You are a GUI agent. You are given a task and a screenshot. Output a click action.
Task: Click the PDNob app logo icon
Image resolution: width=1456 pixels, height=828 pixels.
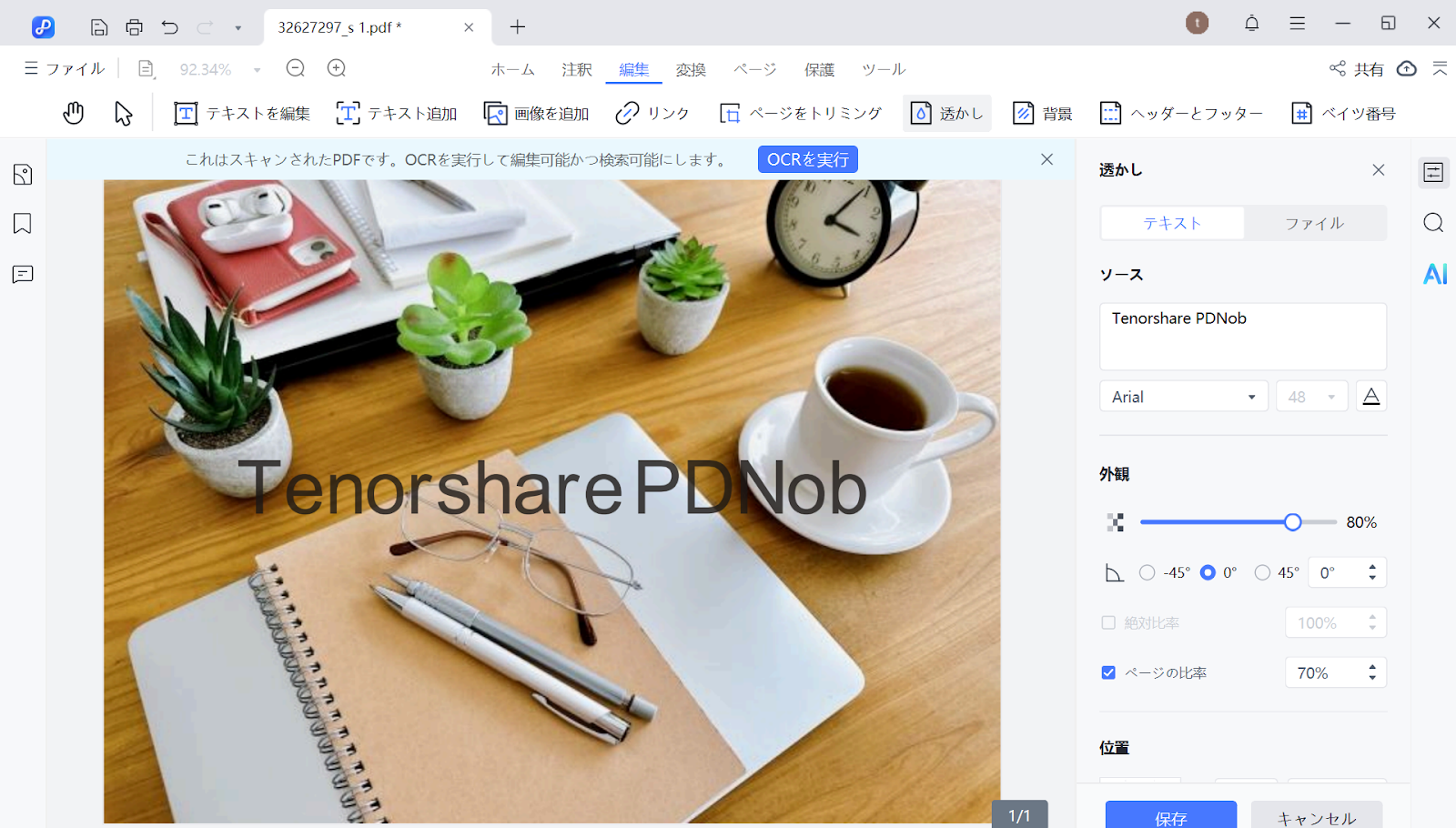[43, 27]
